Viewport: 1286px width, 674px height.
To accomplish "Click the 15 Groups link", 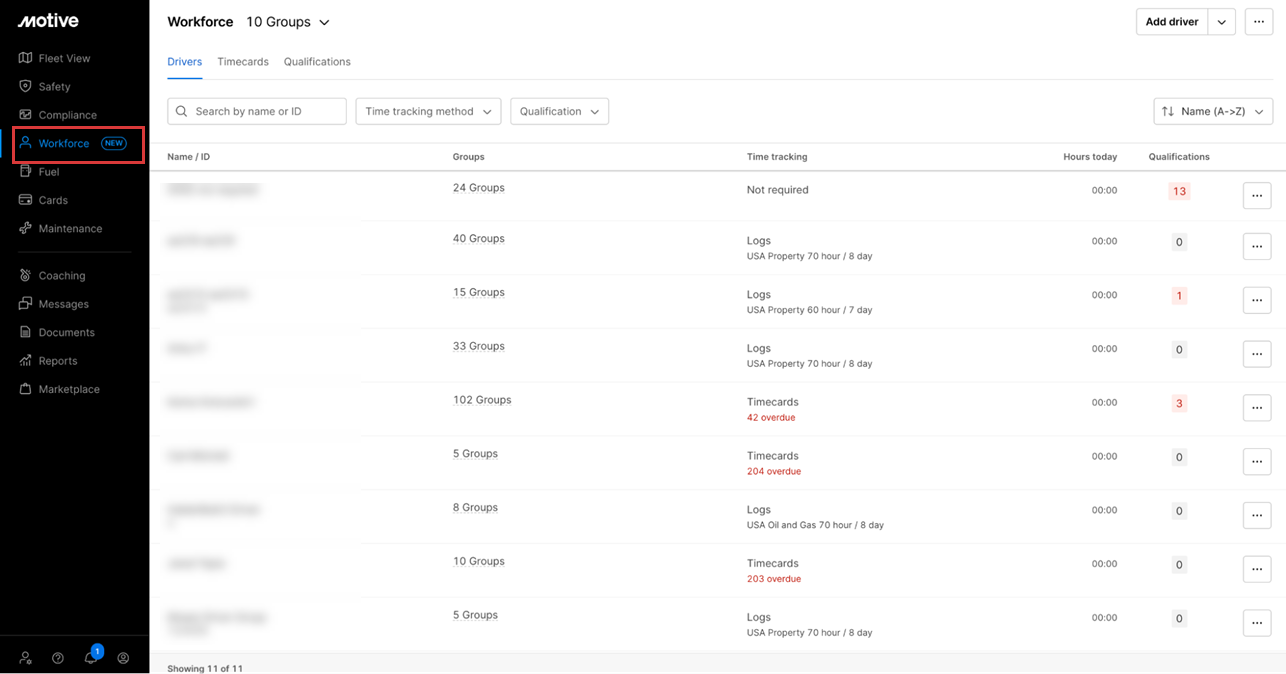I will tap(479, 293).
